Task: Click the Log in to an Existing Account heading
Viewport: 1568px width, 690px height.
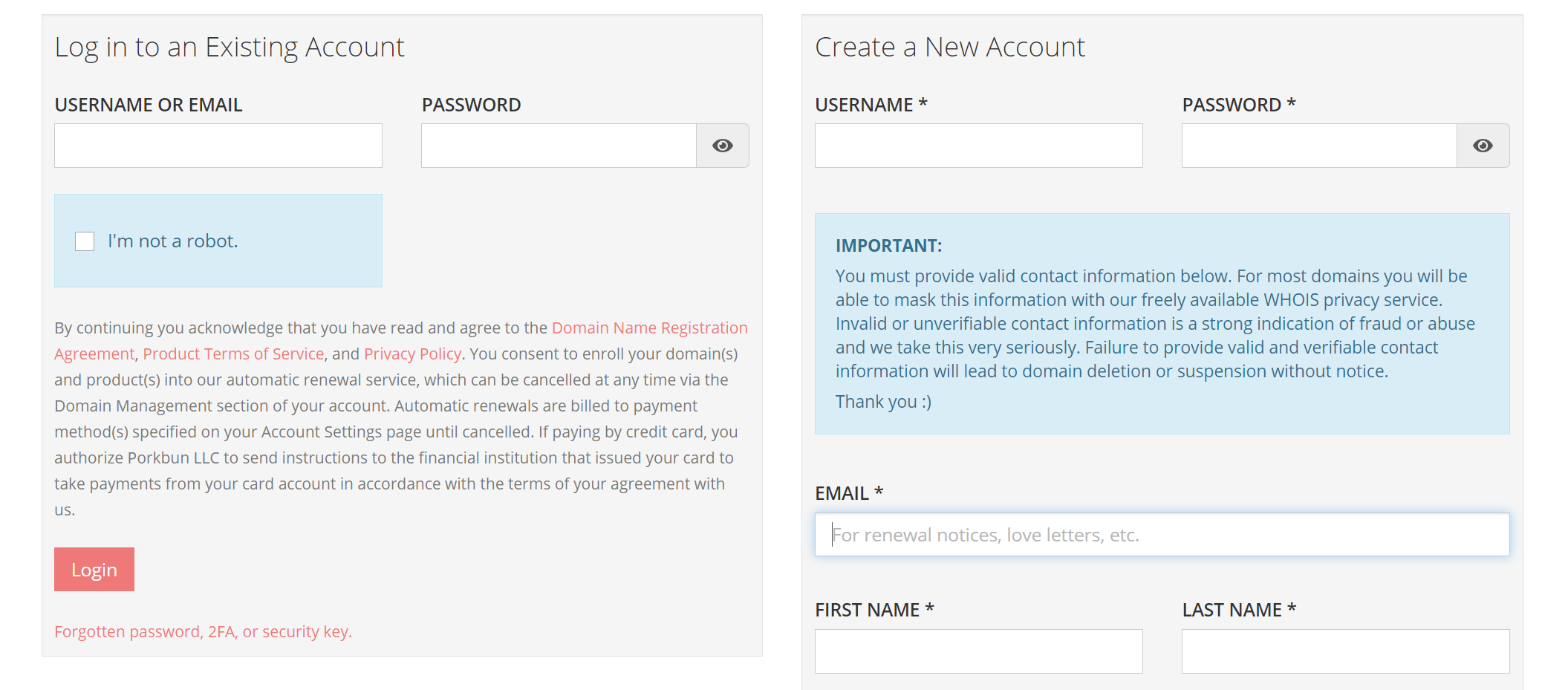Action: (230, 48)
